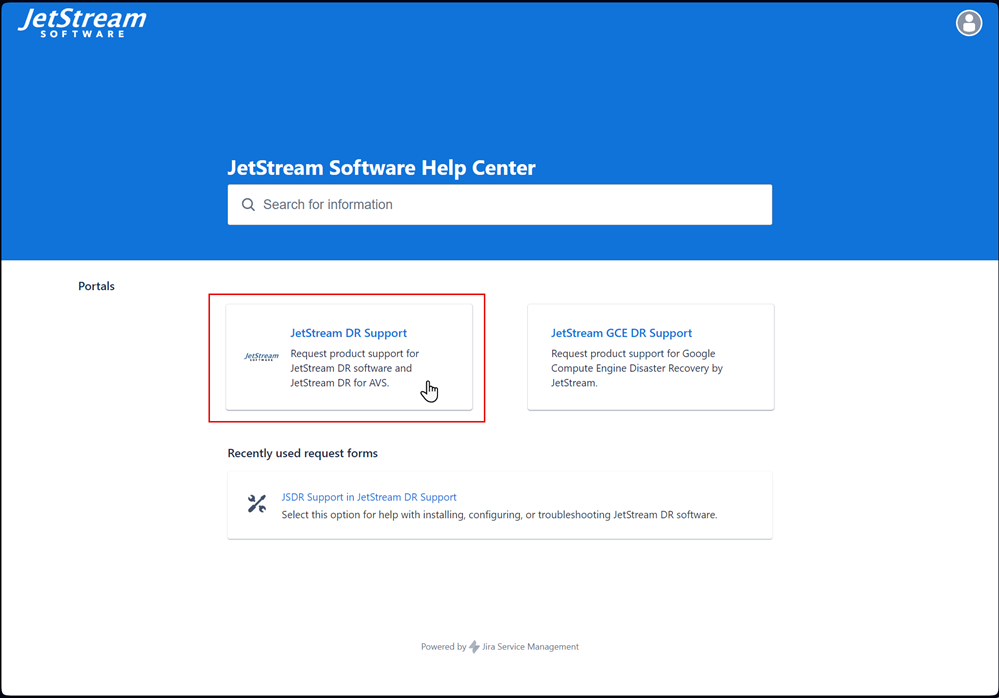
Task: Click the Jira lightning bolt icon in the footer
Action: [x=474, y=647]
